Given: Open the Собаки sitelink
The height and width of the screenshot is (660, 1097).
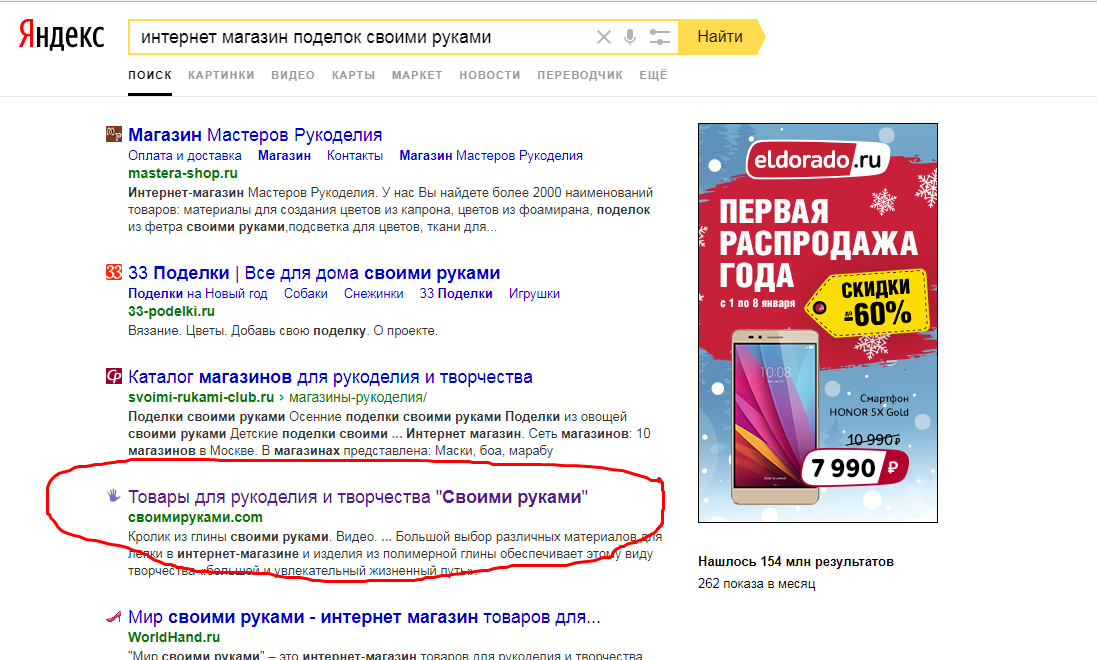Looking at the screenshot, I should [306, 293].
